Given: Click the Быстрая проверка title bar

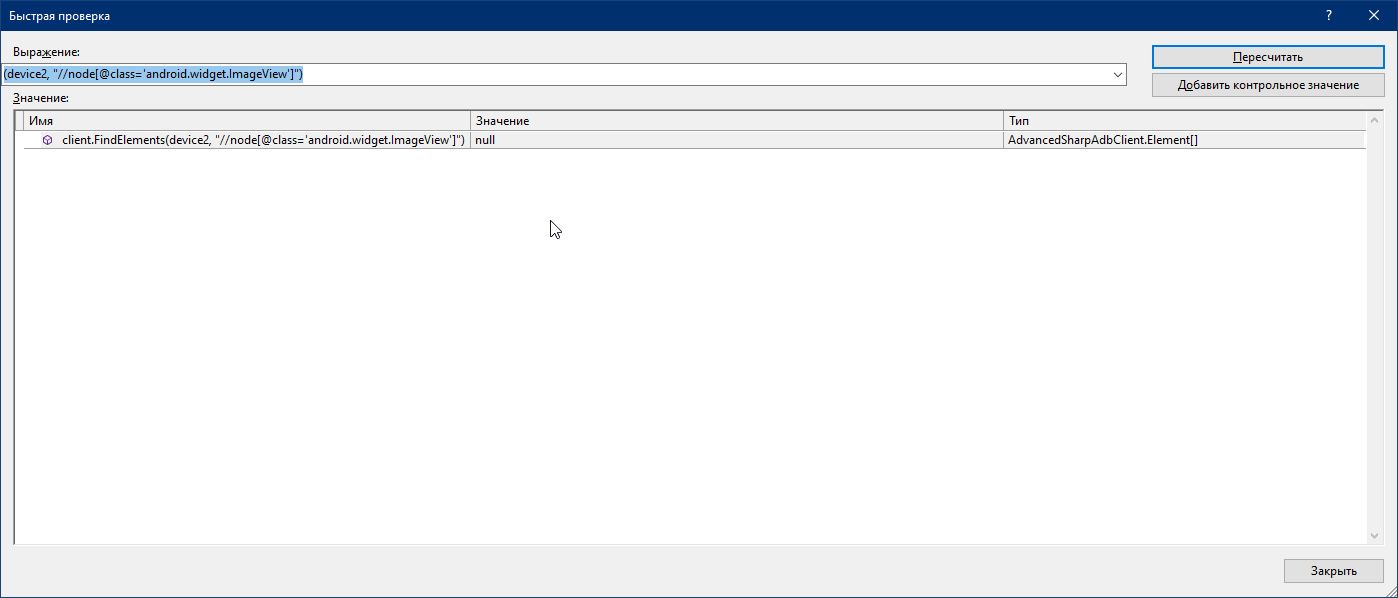Looking at the screenshot, I should (x=600, y=15).
